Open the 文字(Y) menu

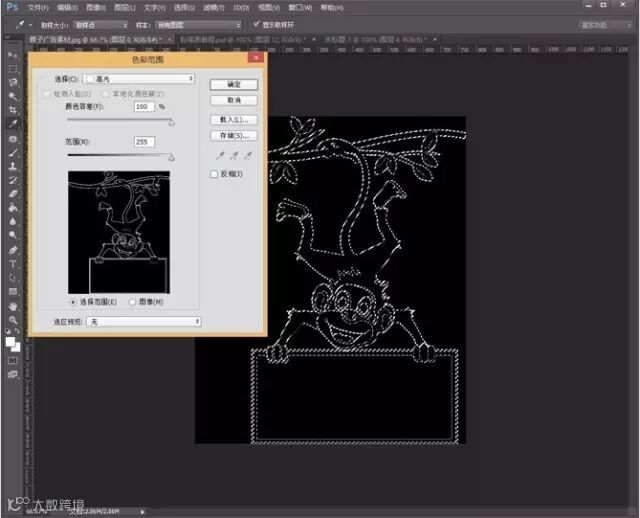(154, 8)
